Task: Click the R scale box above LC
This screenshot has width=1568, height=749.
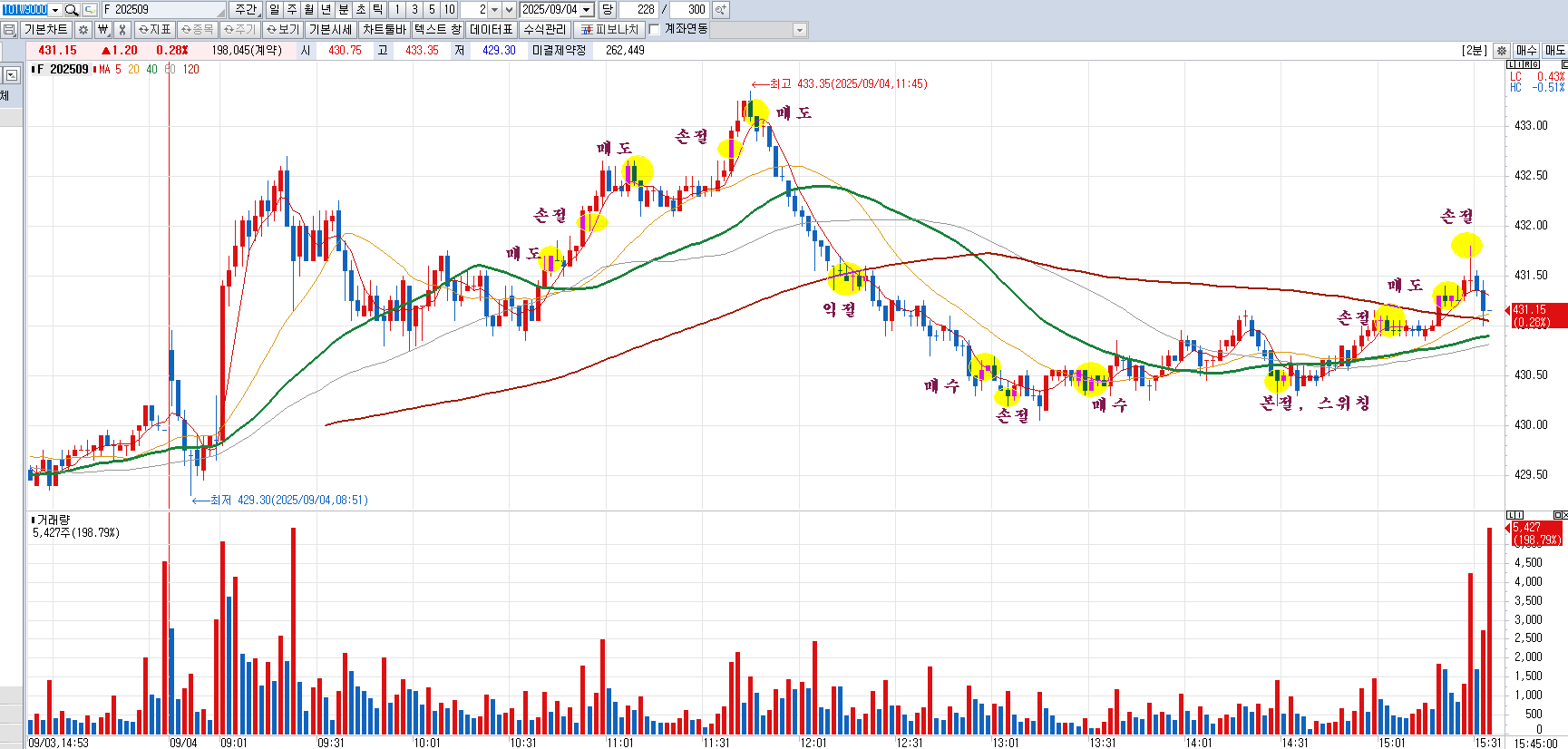Action: click(1527, 65)
